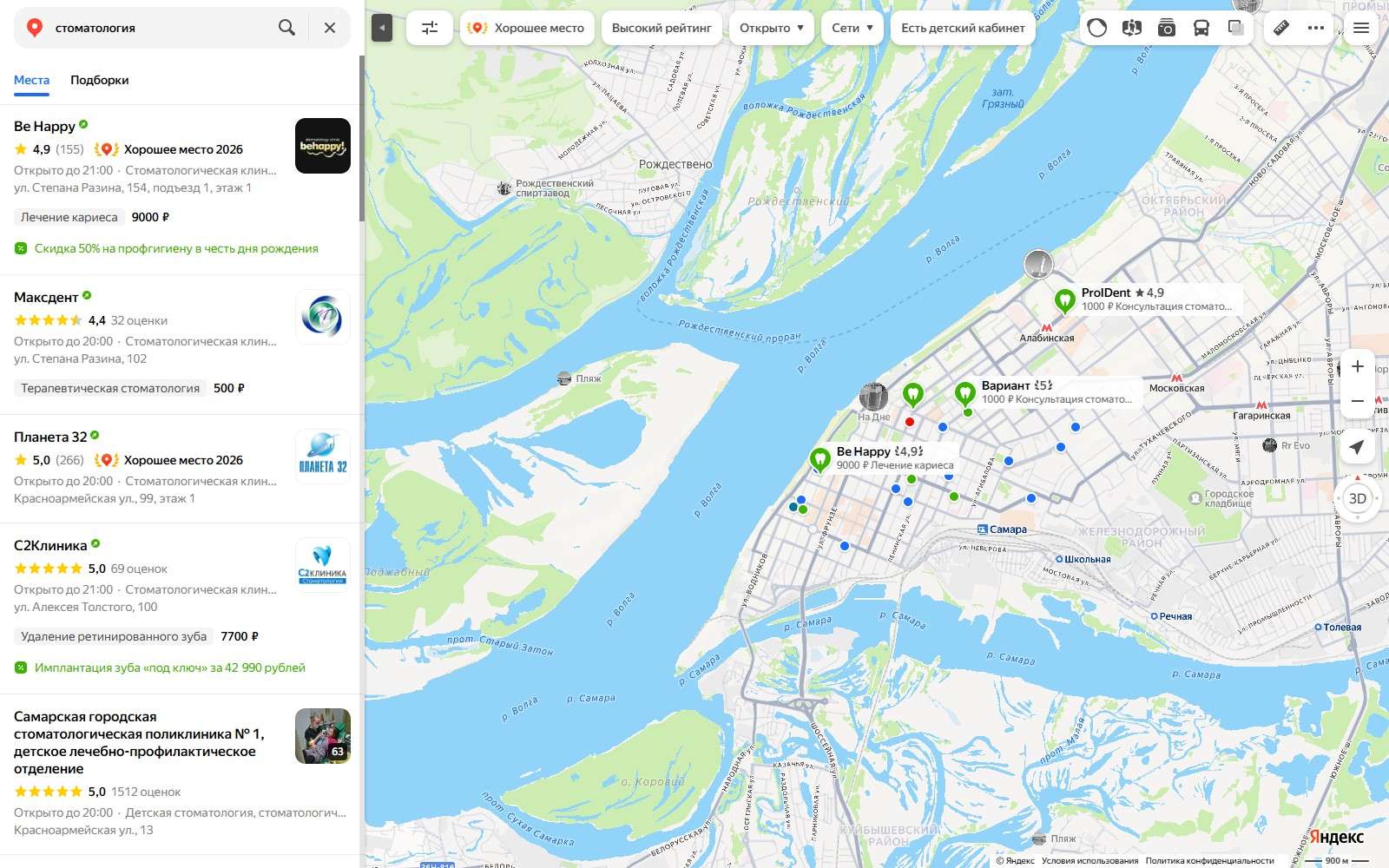The image size is (1389, 868).
Task: Click the search magnifier icon
Action: click(x=286, y=28)
